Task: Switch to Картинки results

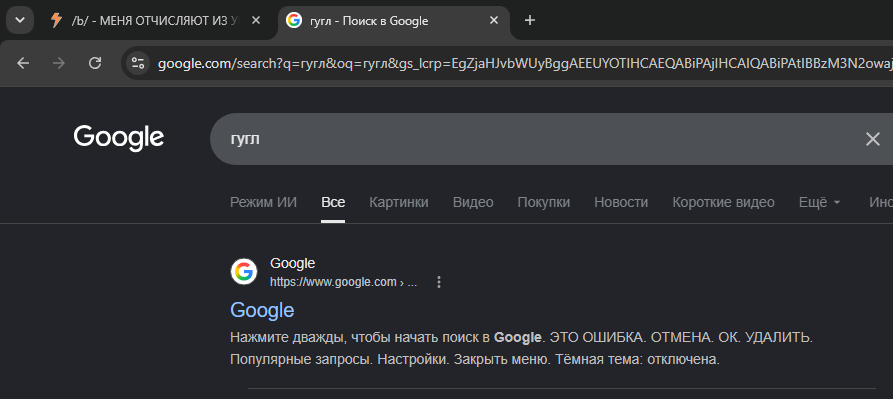Action: [399, 203]
